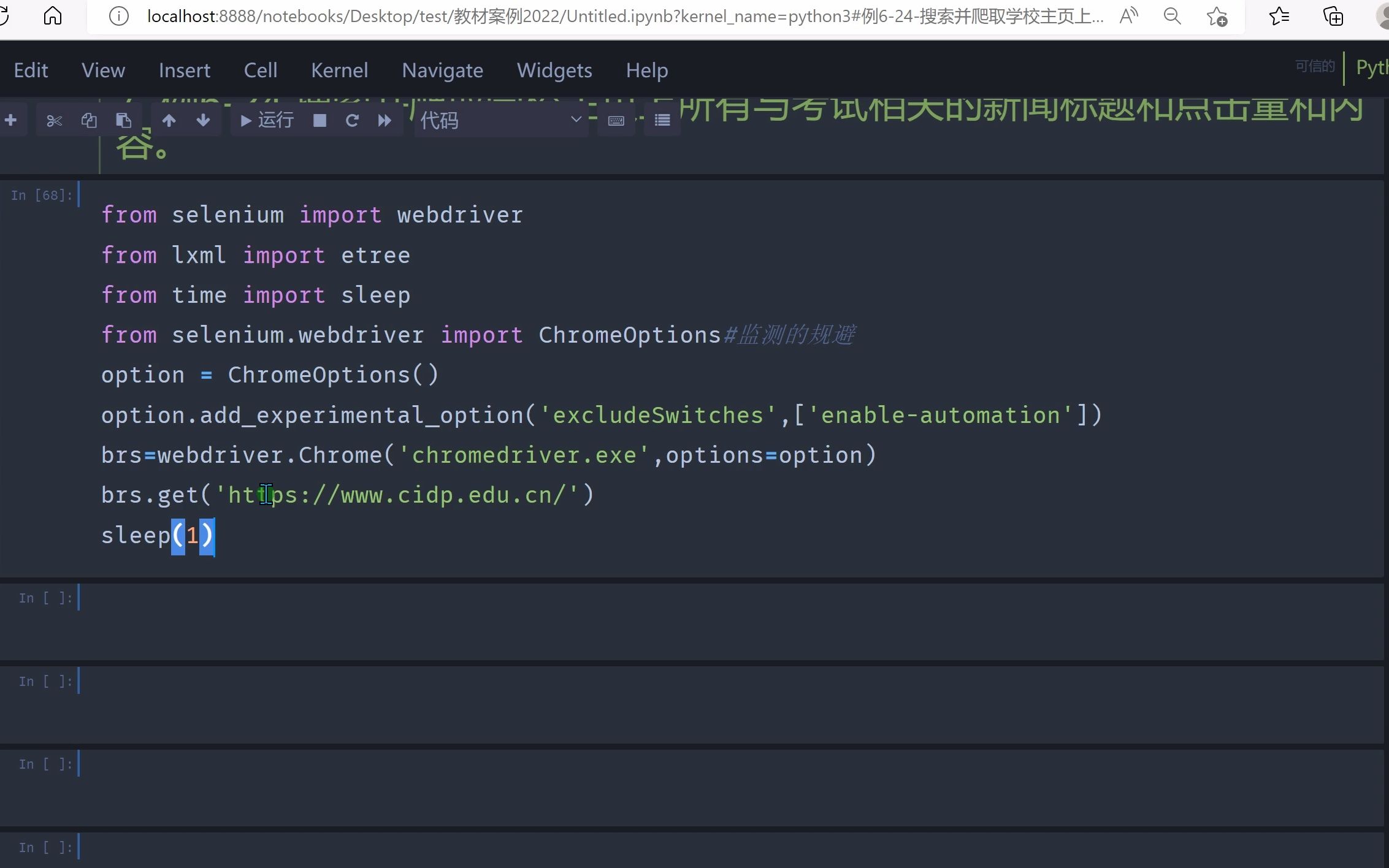Move the selected cell down

203,120
